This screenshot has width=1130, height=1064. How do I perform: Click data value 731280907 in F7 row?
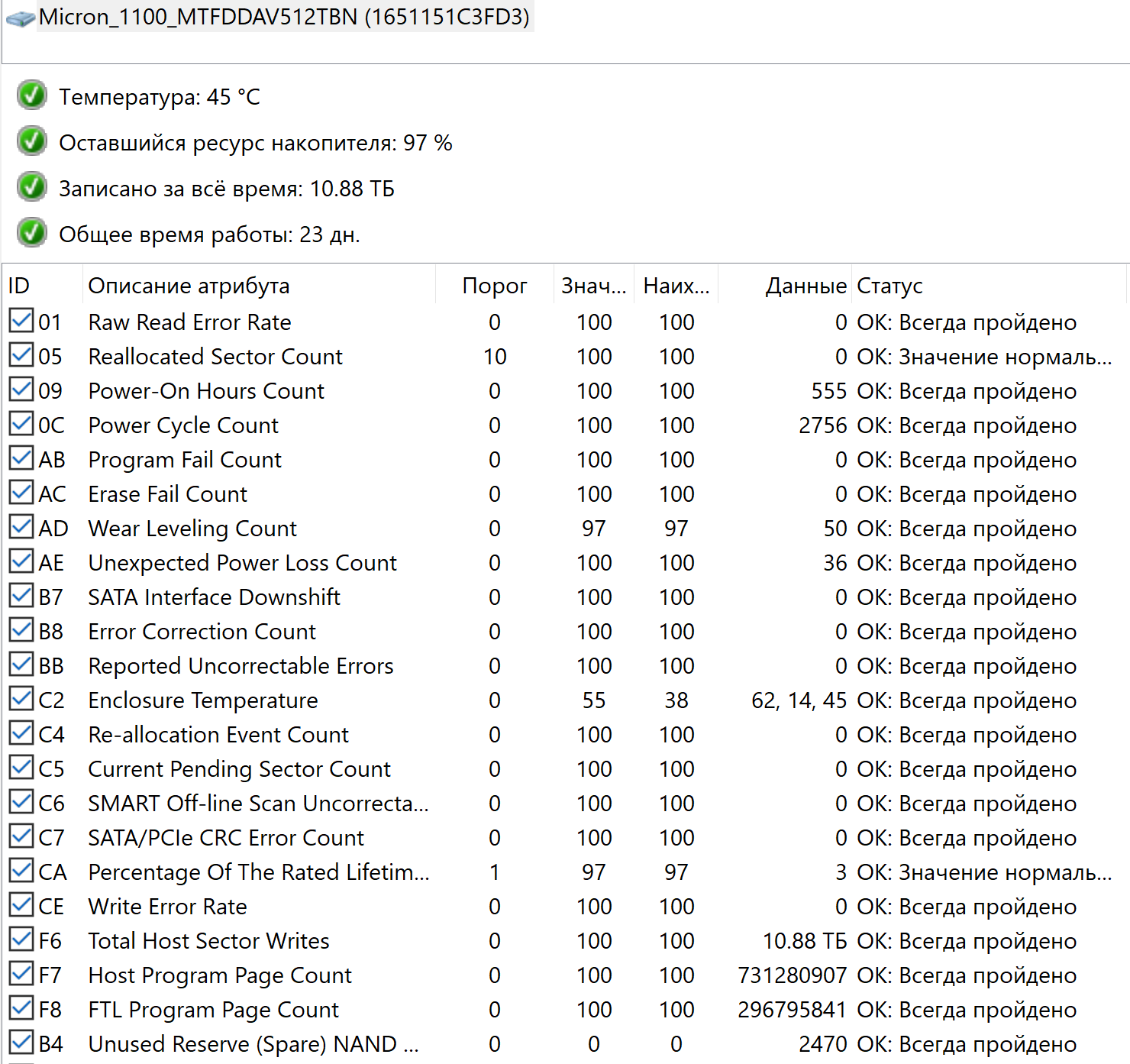click(793, 975)
